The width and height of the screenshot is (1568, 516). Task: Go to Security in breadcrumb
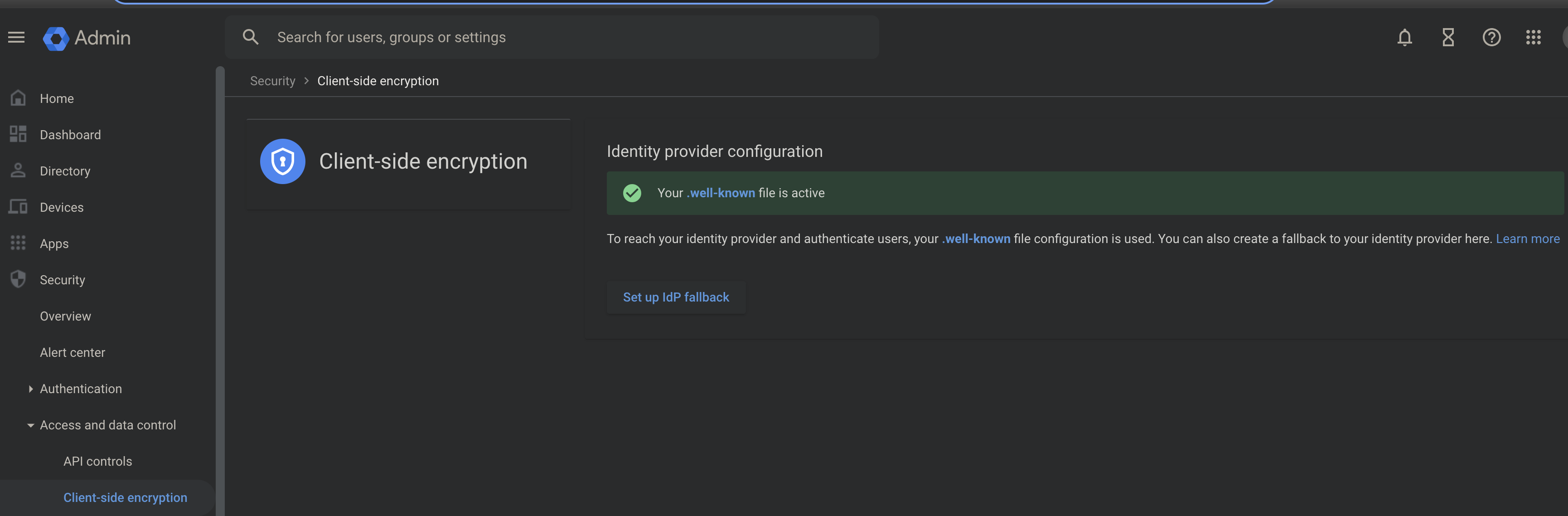tap(272, 81)
